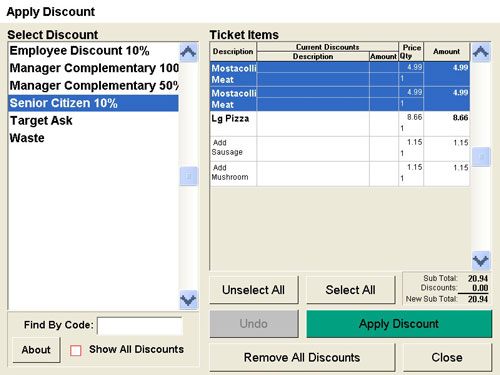The width and height of the screenshot is (500, 375).
Task: Click the green Apply Discount button
Action: click(399, 324)
